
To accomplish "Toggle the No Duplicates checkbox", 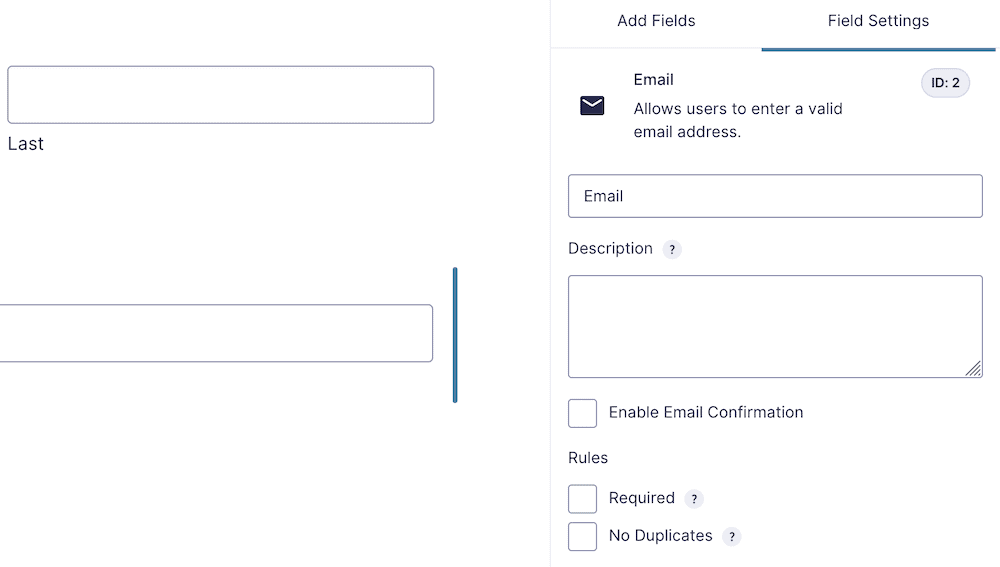I will coord(582,536).
